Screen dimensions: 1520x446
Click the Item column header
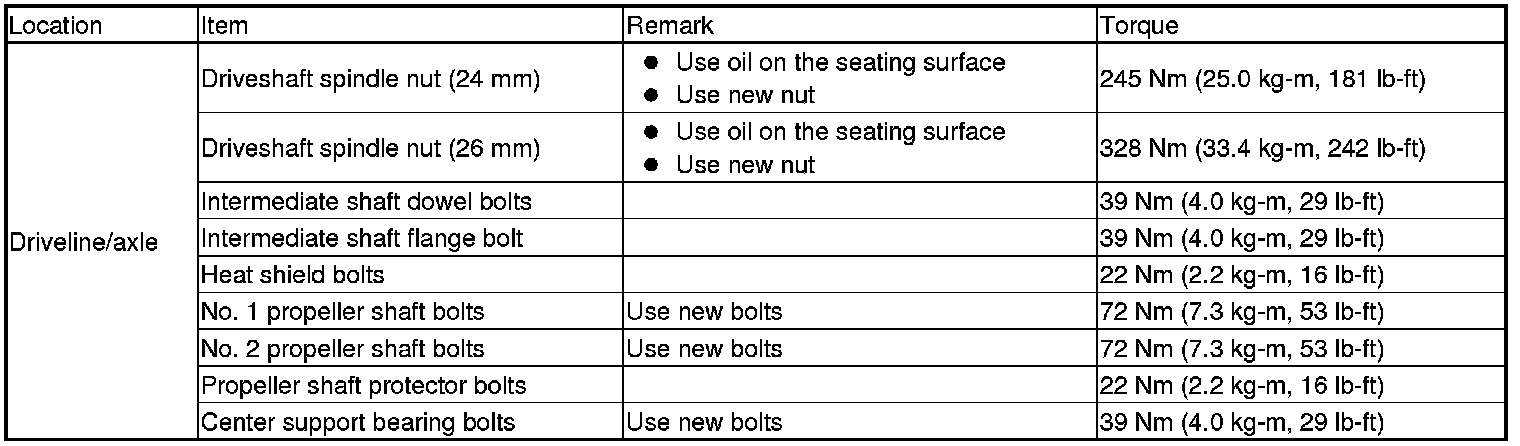click(225, 26)
